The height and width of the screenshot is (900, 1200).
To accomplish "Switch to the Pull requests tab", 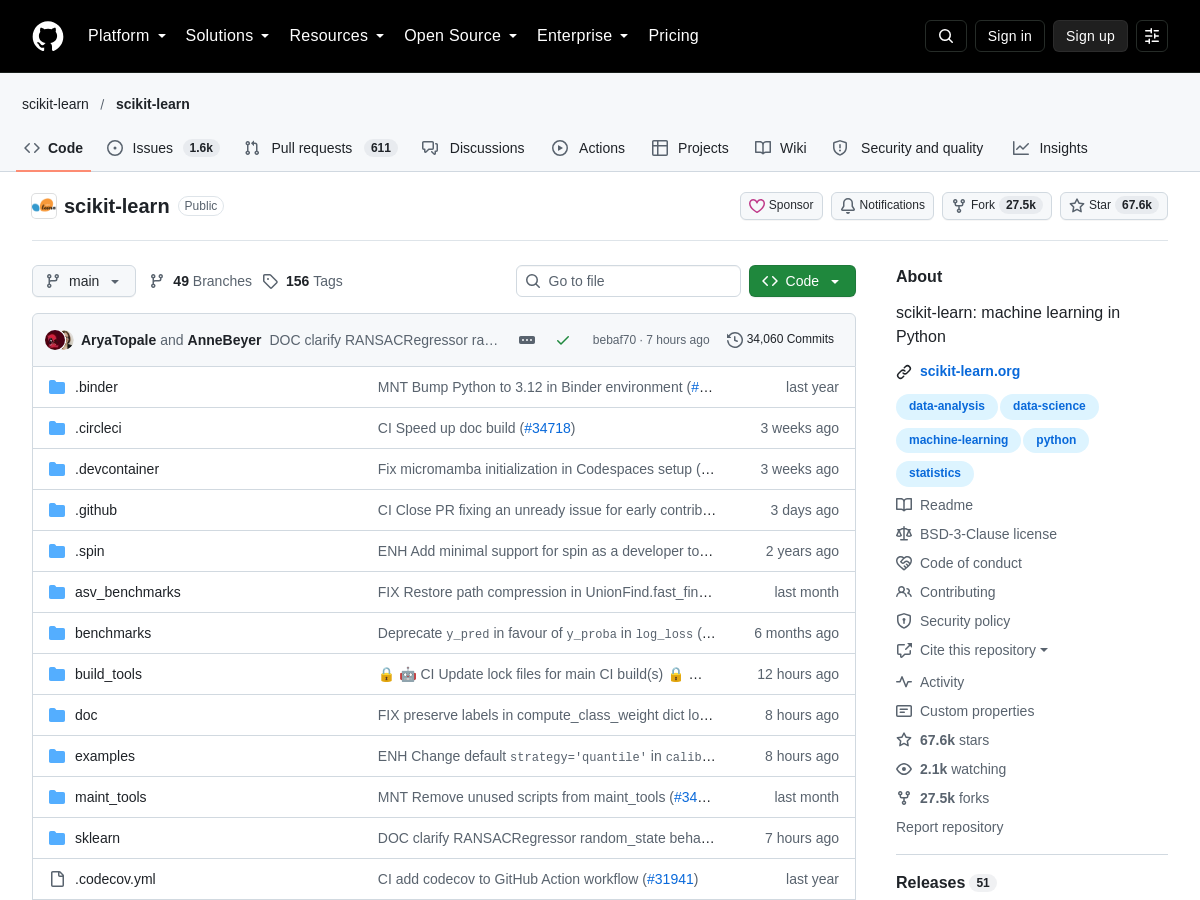I will [x=321, y=148].
